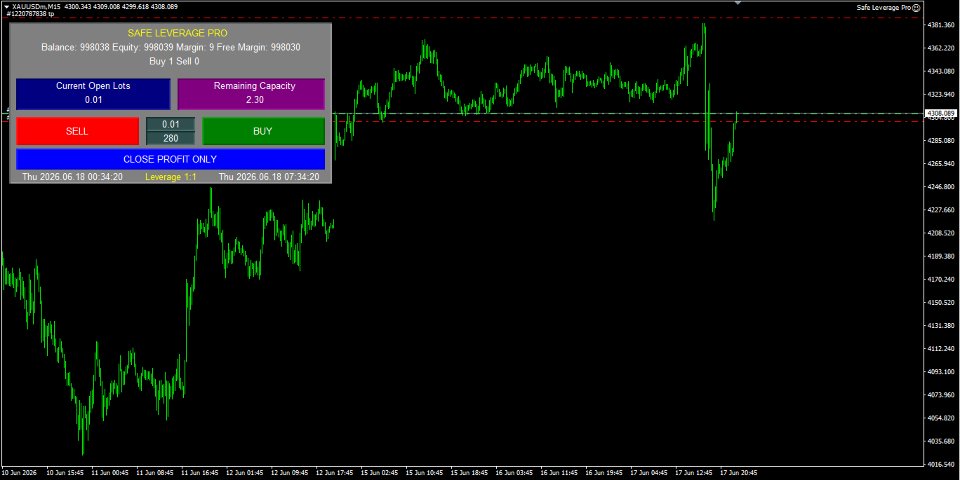Click the red SELL button
Image resolution: width=960 pixels, height=480 pixels.
coord(77,131)
